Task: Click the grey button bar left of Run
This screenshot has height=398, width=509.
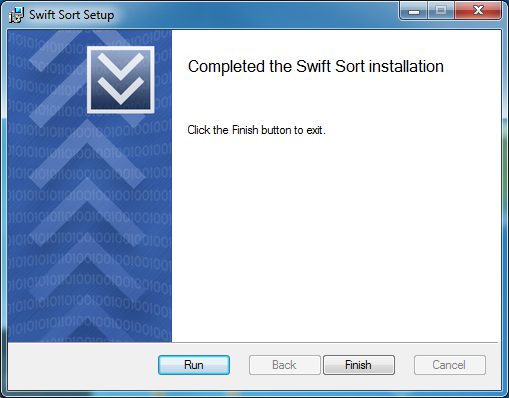Action: [x=83, y=365]
